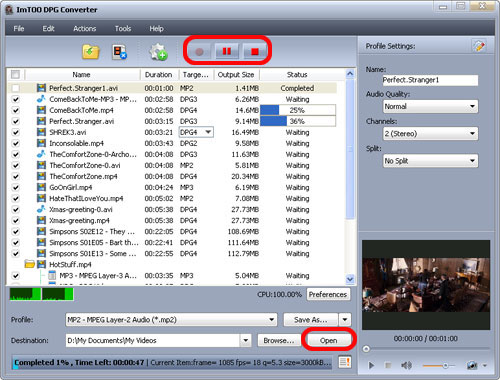Click the snapshot camera icon
500x380 pixels.
[472, 366]
